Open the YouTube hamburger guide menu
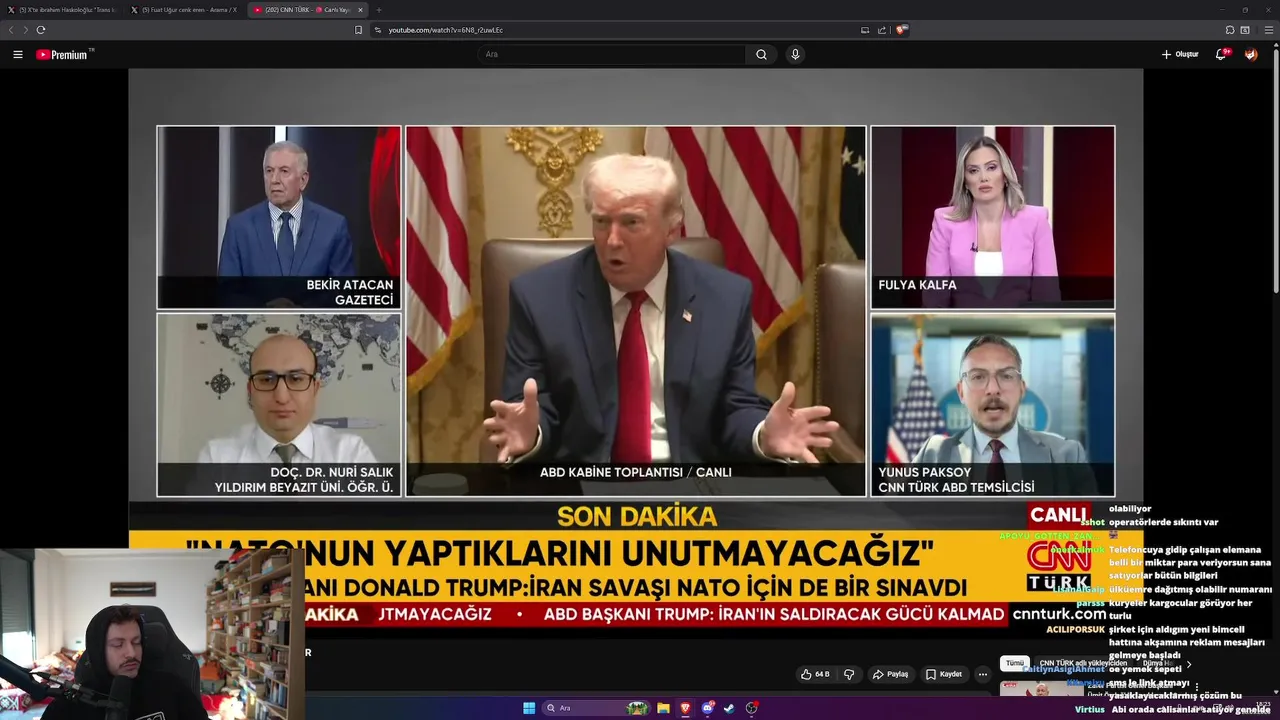This screenshot has width=1280, height=720. (x=18, y=55)
